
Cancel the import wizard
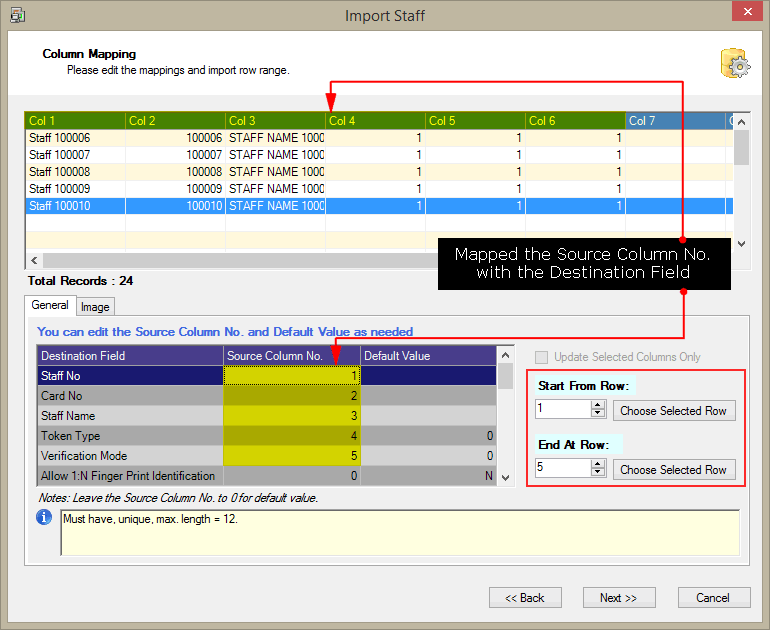click(x=713, y=598)
